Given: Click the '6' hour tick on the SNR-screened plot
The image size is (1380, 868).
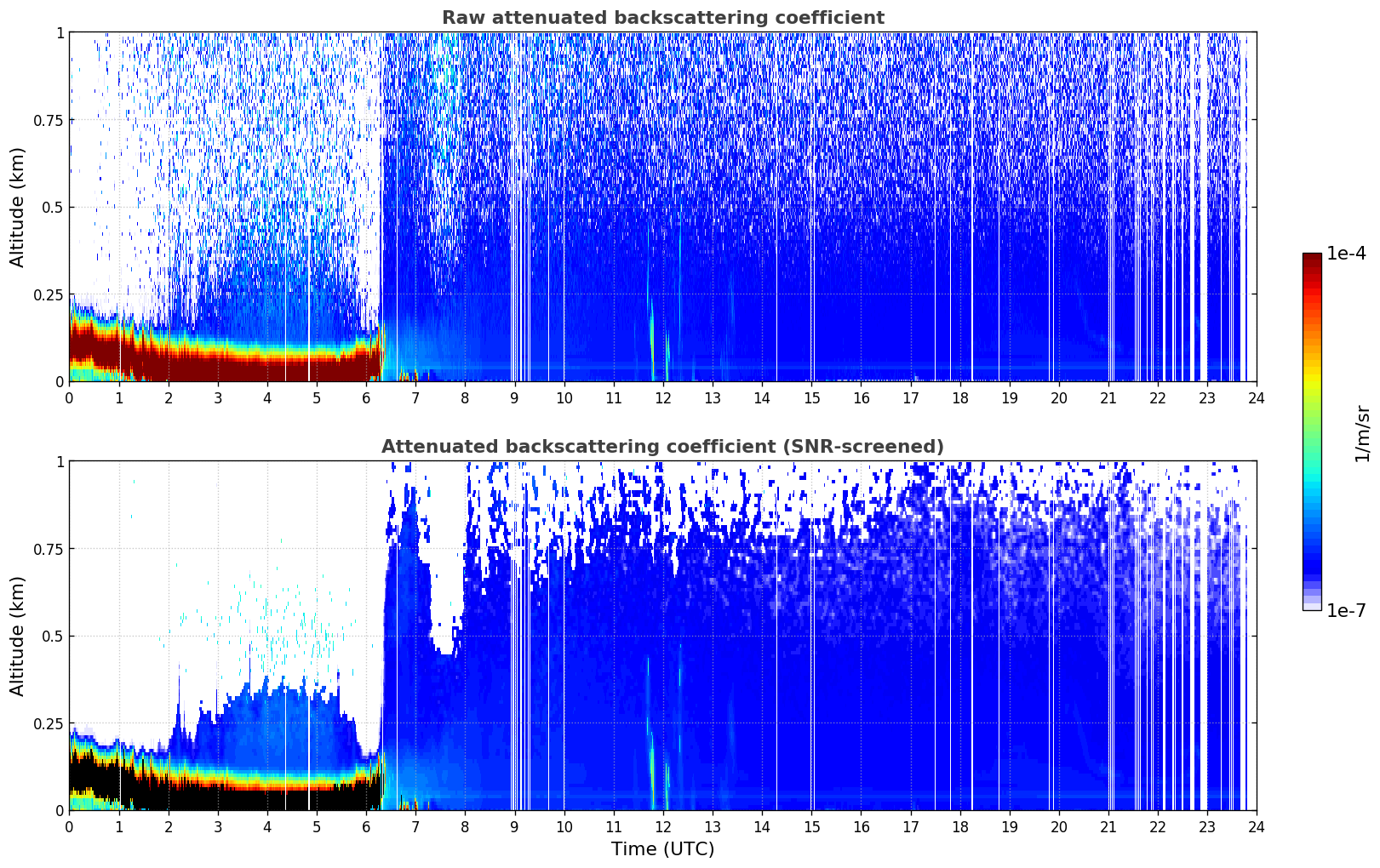Looking at the screenshot, I should [366, 826].
